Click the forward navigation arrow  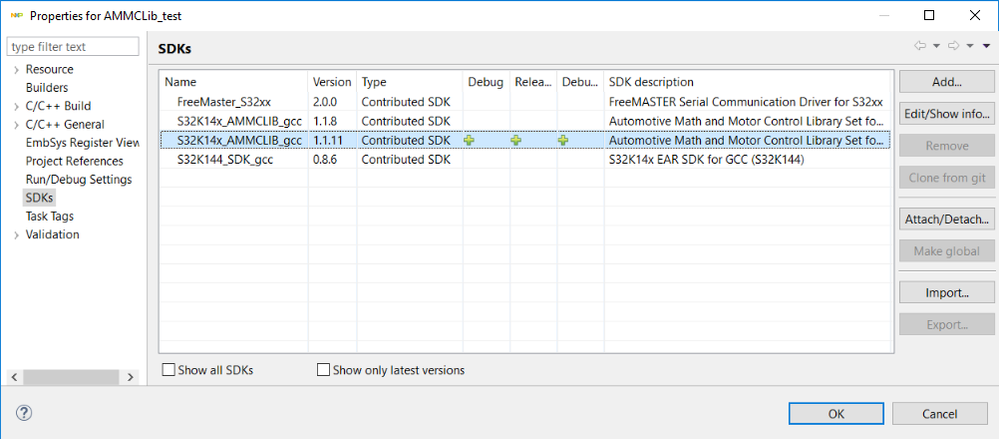coord(953,46)
